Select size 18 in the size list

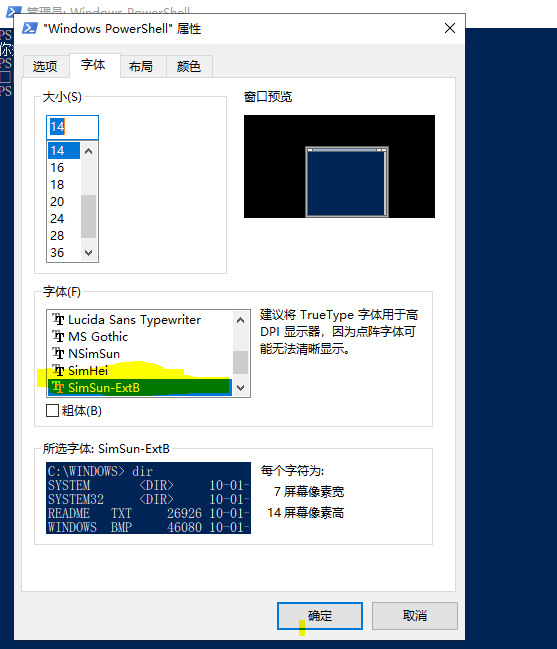64,185
